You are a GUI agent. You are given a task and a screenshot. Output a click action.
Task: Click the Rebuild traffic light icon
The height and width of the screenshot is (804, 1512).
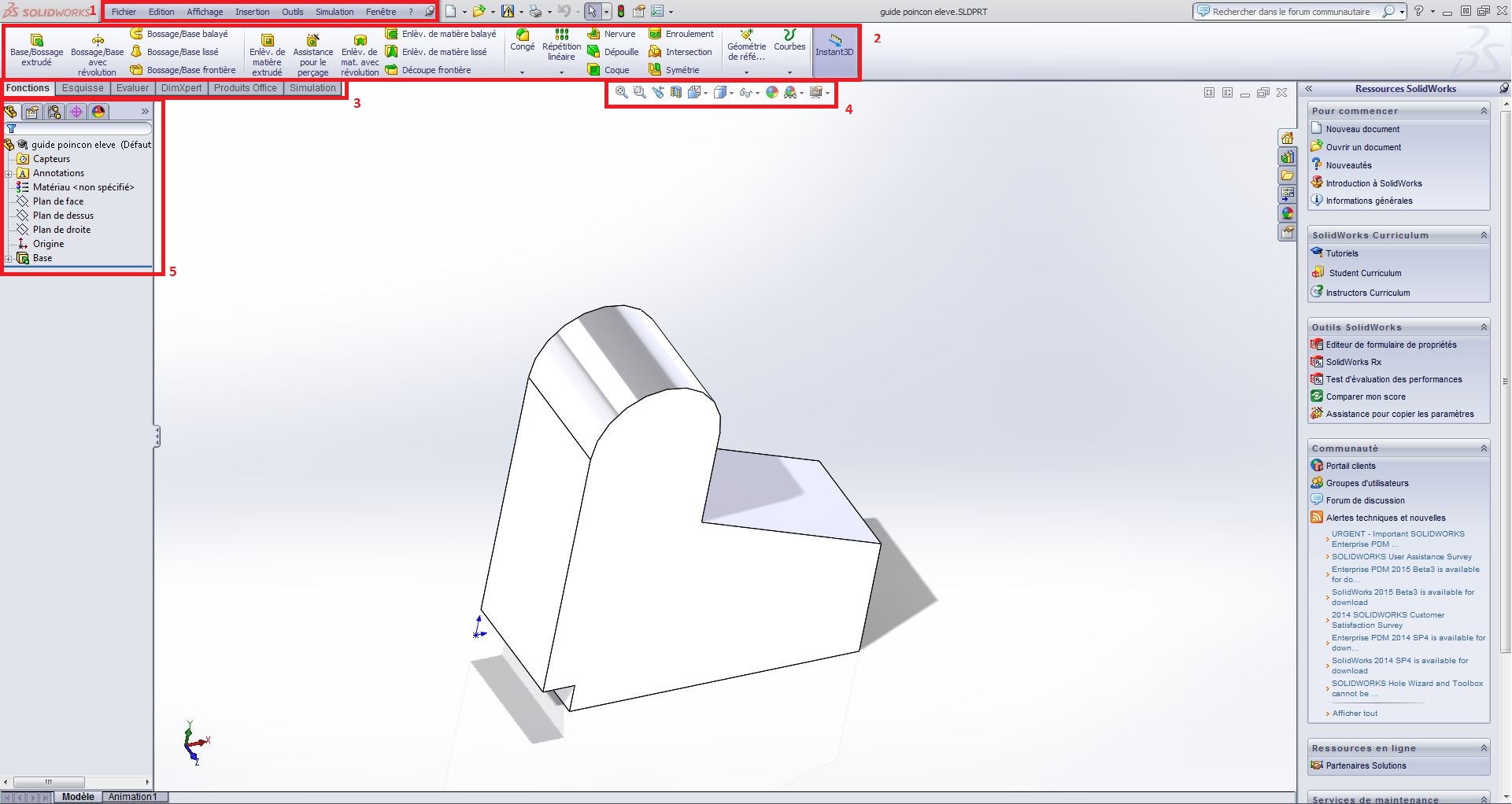point(620,12)
